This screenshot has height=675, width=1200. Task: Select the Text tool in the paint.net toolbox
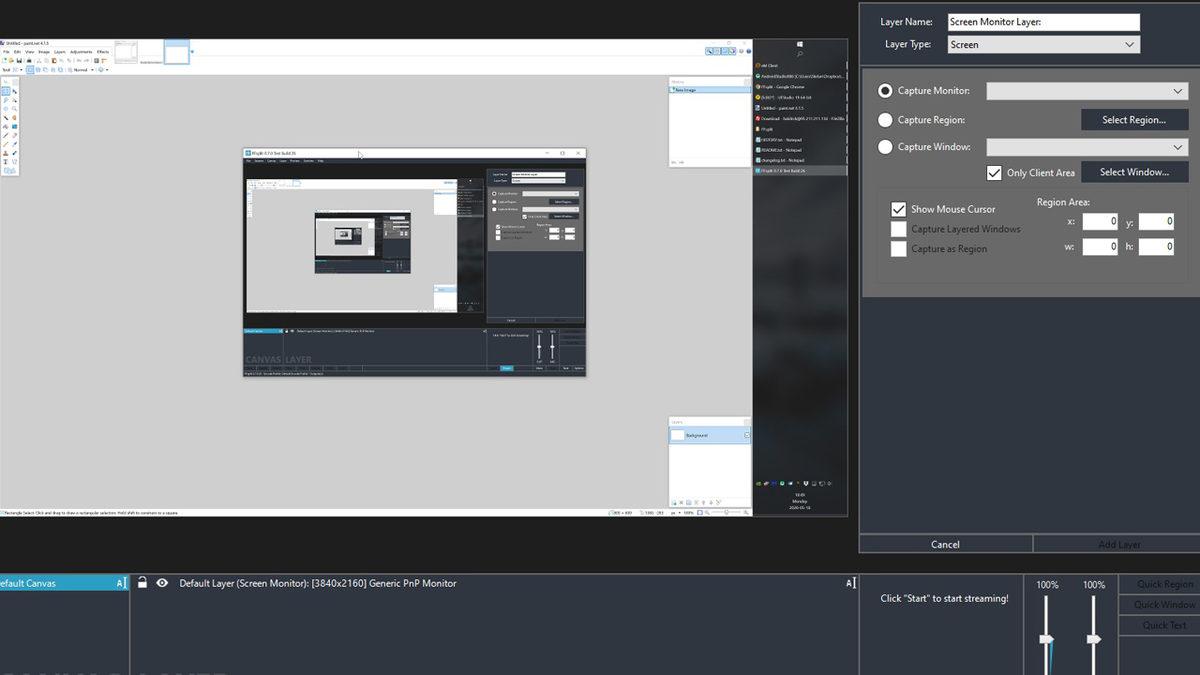point(5,161)
